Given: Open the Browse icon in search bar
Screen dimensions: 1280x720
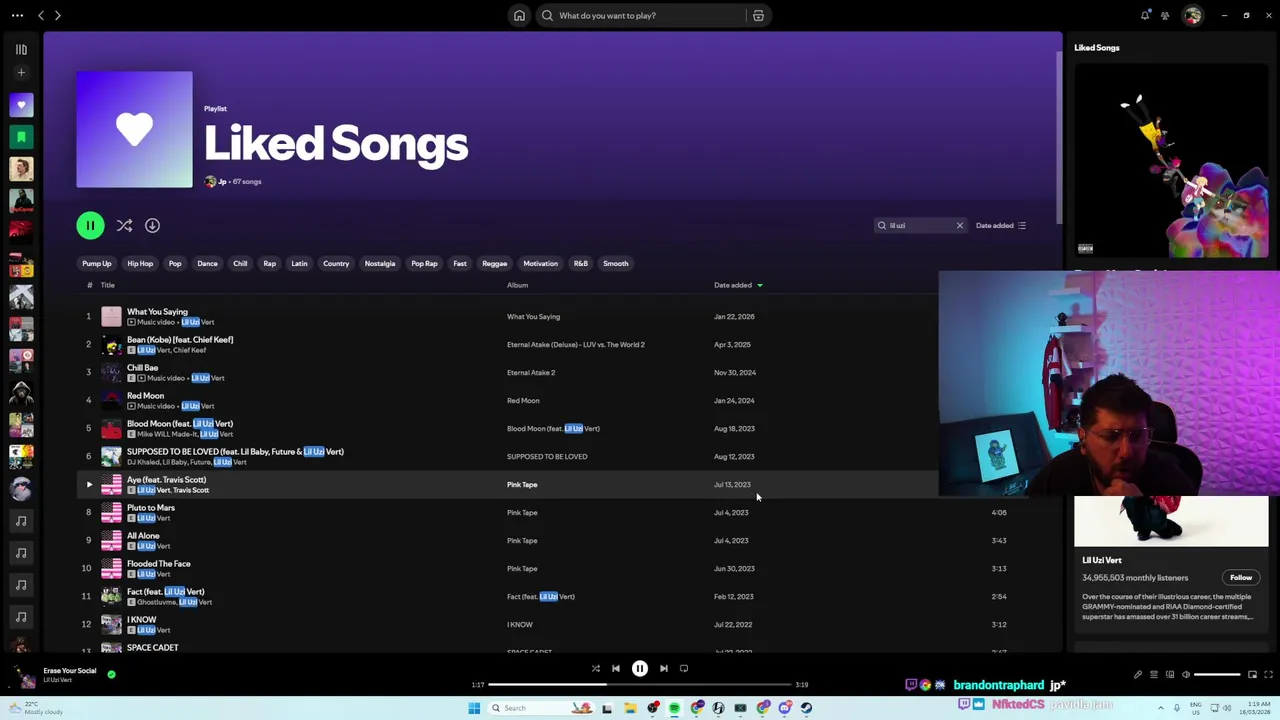Looking at the screenshot, I should click(758, 15).
